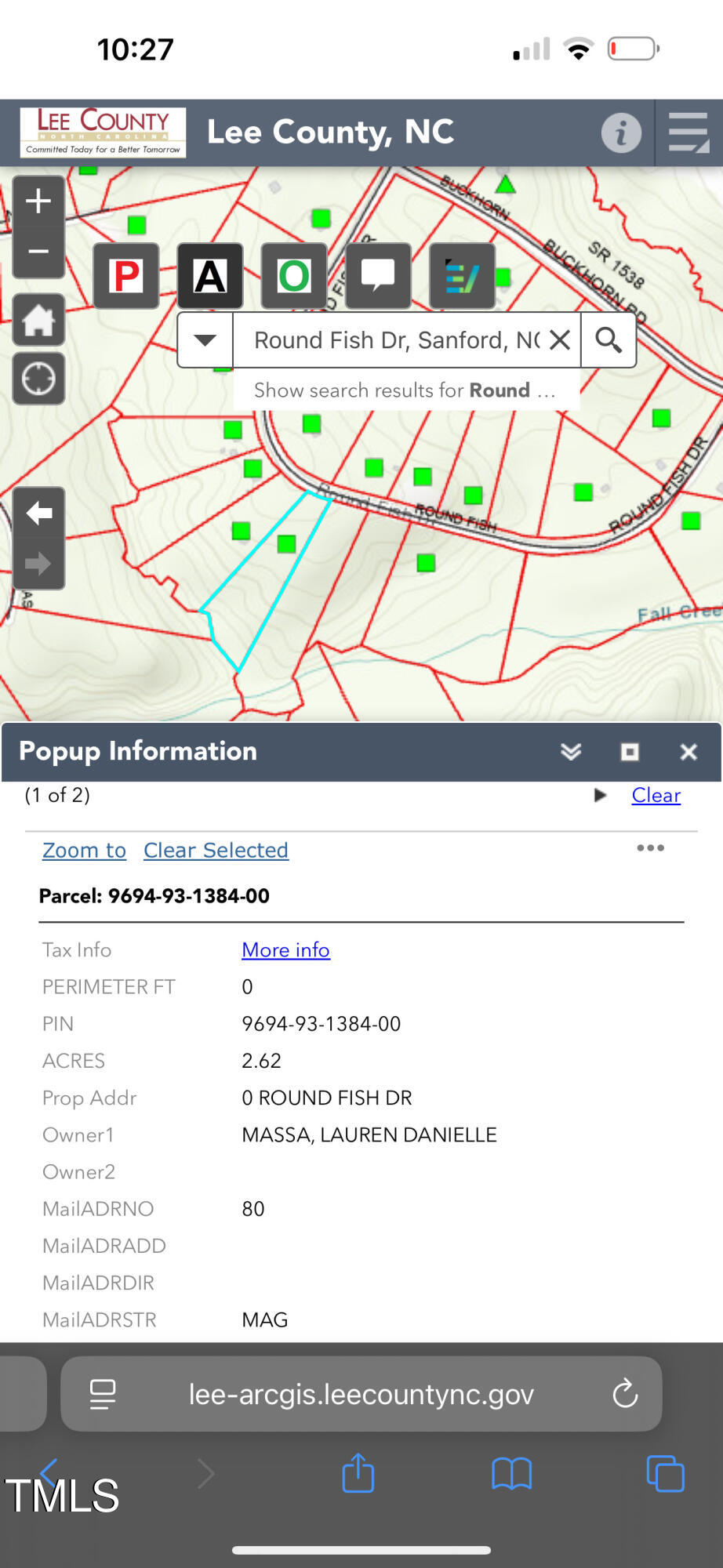Image resolution: width=723 pixels, height=1568 pixels.
Task: Clear the search box text
Action: (x=560, y=340)
